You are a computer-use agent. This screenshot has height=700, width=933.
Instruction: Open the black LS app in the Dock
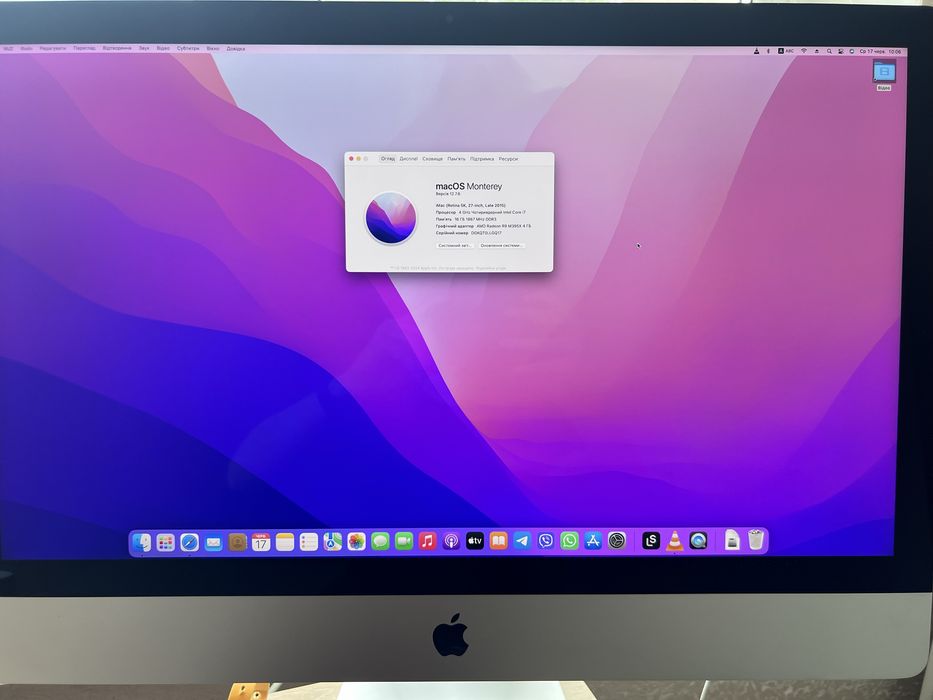(x=651, y=540)
